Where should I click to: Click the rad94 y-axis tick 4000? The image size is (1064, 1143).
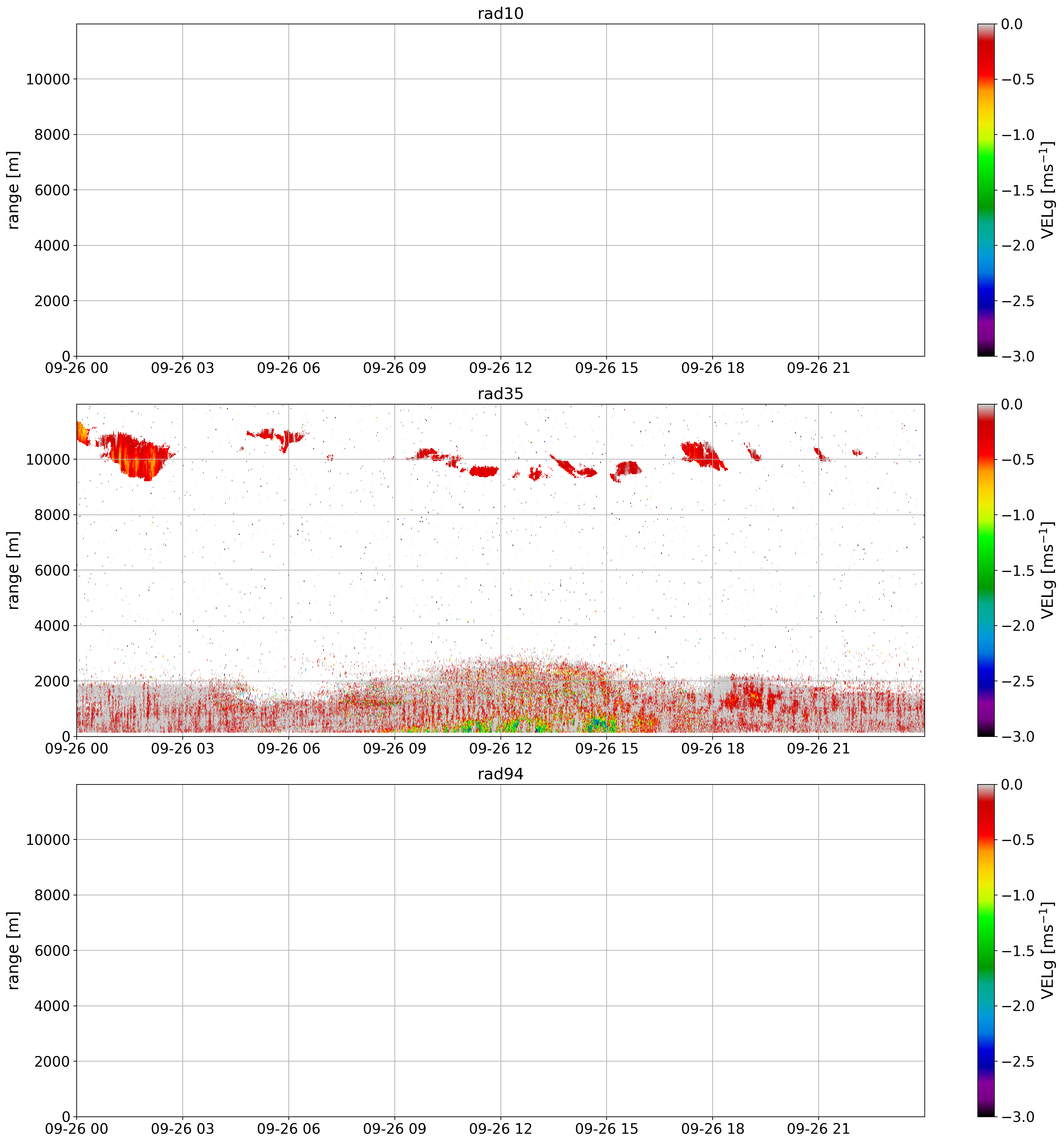pos(52,1006)
